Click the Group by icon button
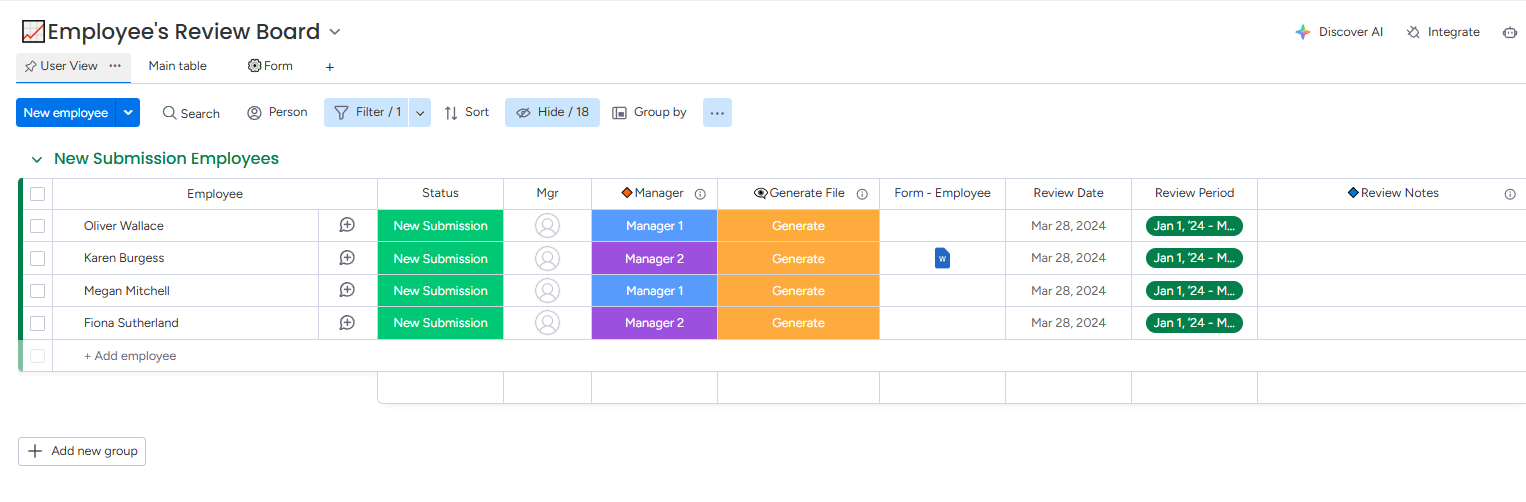1526x502 pixels. click(650, 113)
